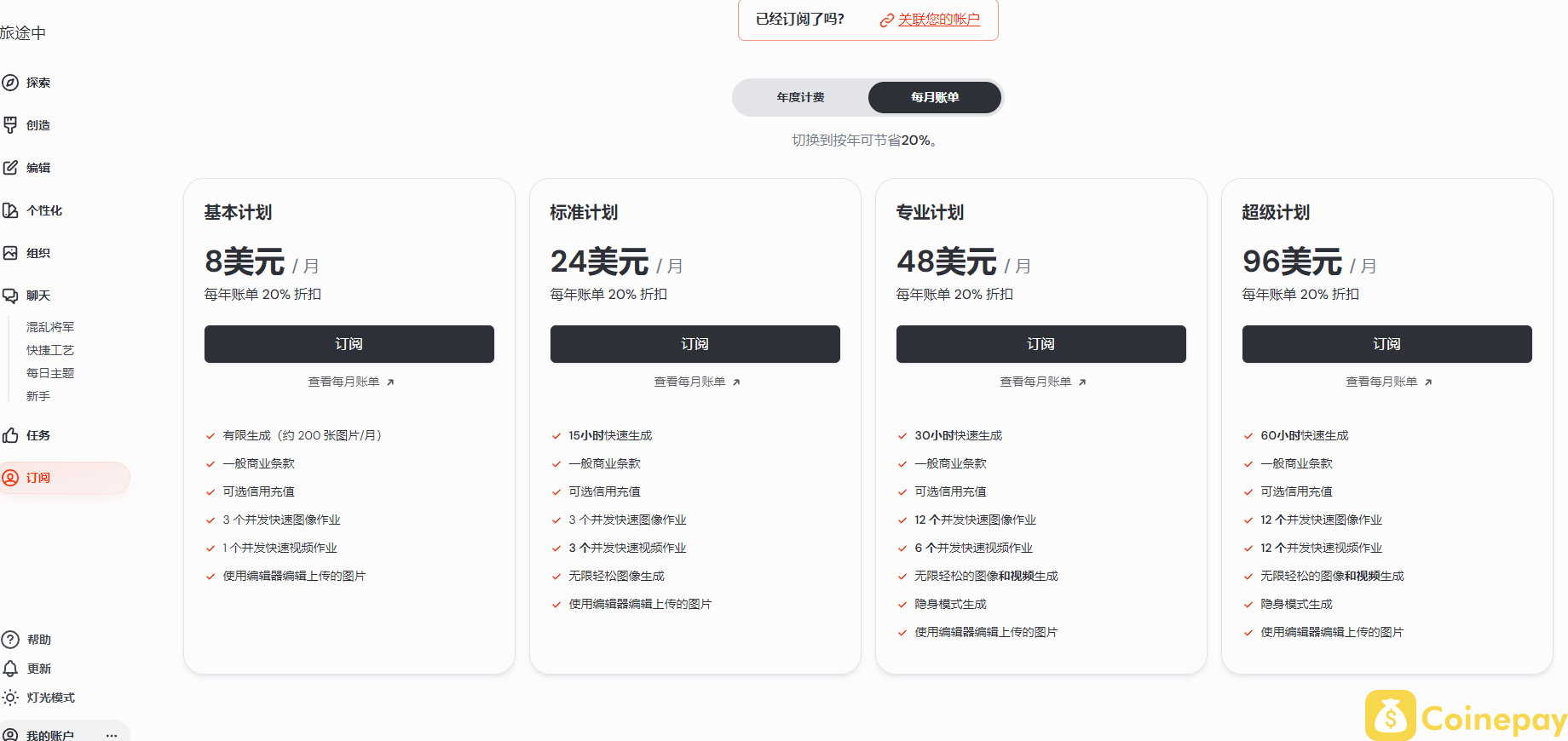Subscribe to the 标准计划 plan
This screenshot has height=741, width=1568.
tap(695, 344)
